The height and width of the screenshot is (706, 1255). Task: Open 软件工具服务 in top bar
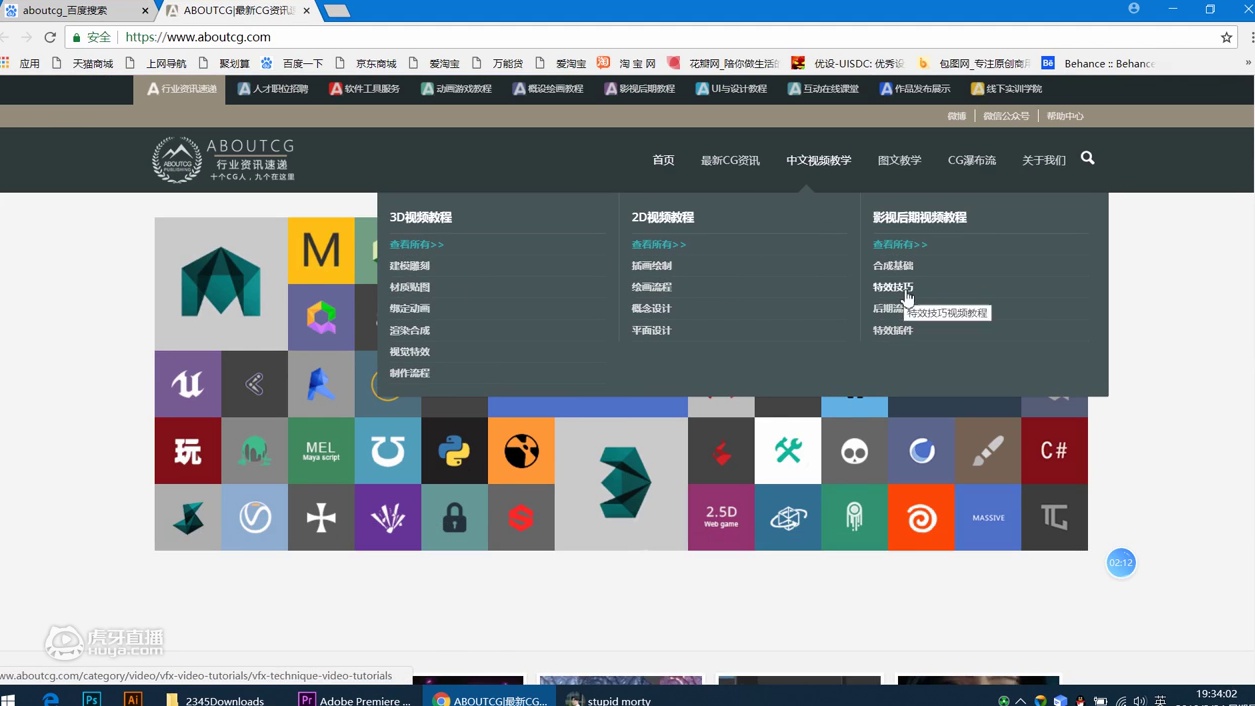point(364,89)
